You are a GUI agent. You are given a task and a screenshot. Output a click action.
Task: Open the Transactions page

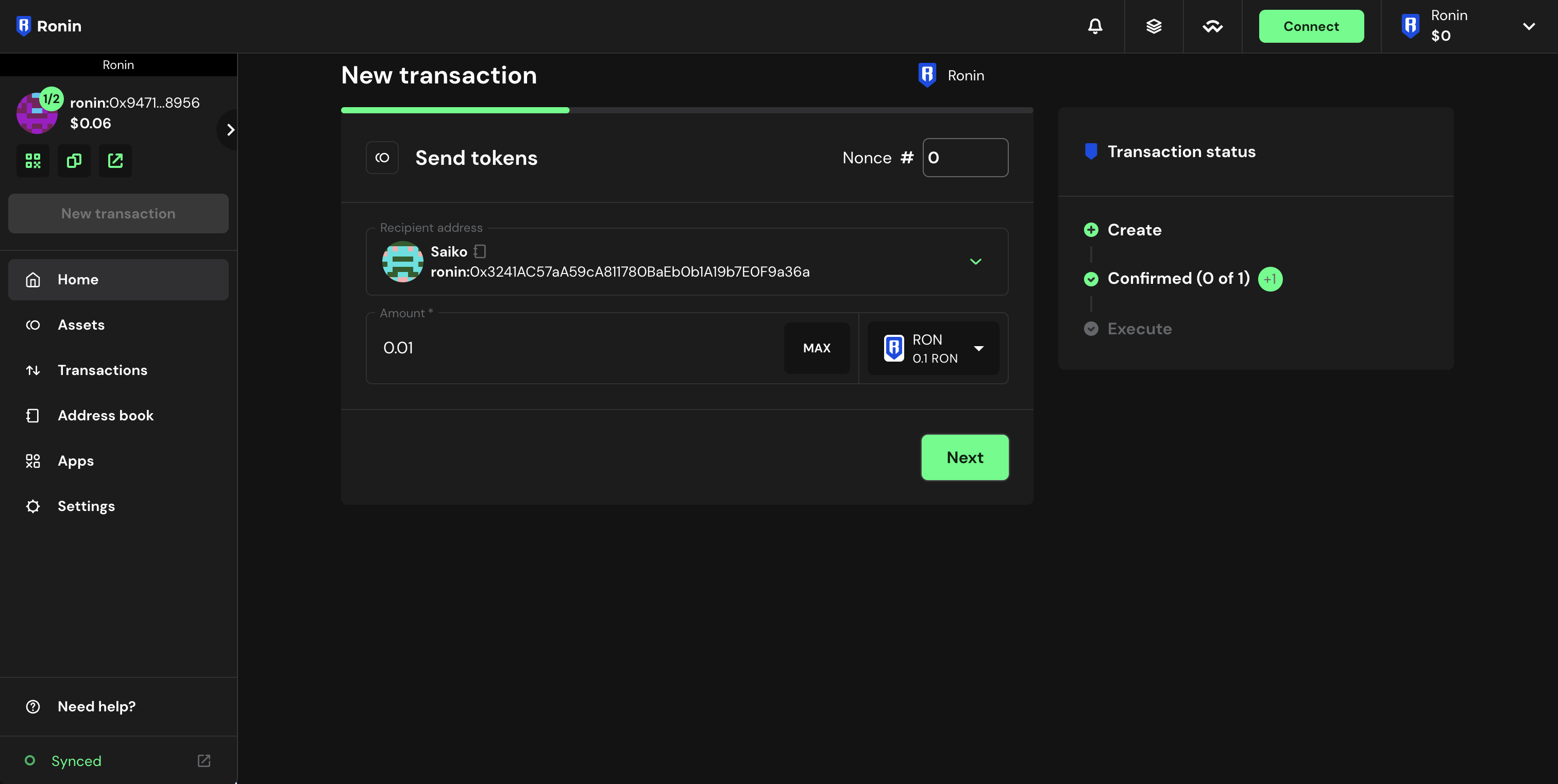(x=118, y=370)
